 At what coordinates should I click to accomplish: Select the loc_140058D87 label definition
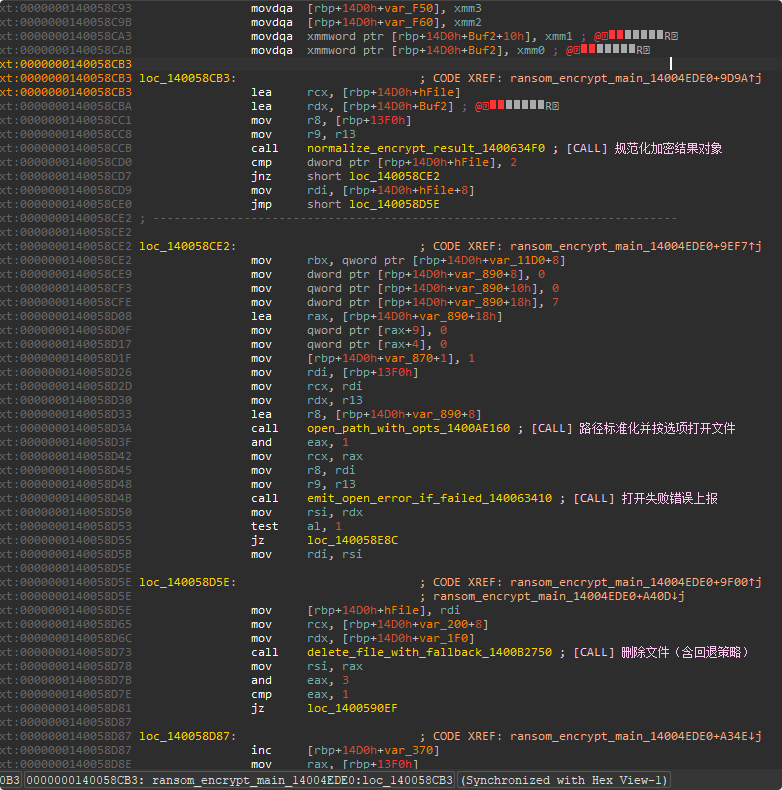[x=188, y=736]
